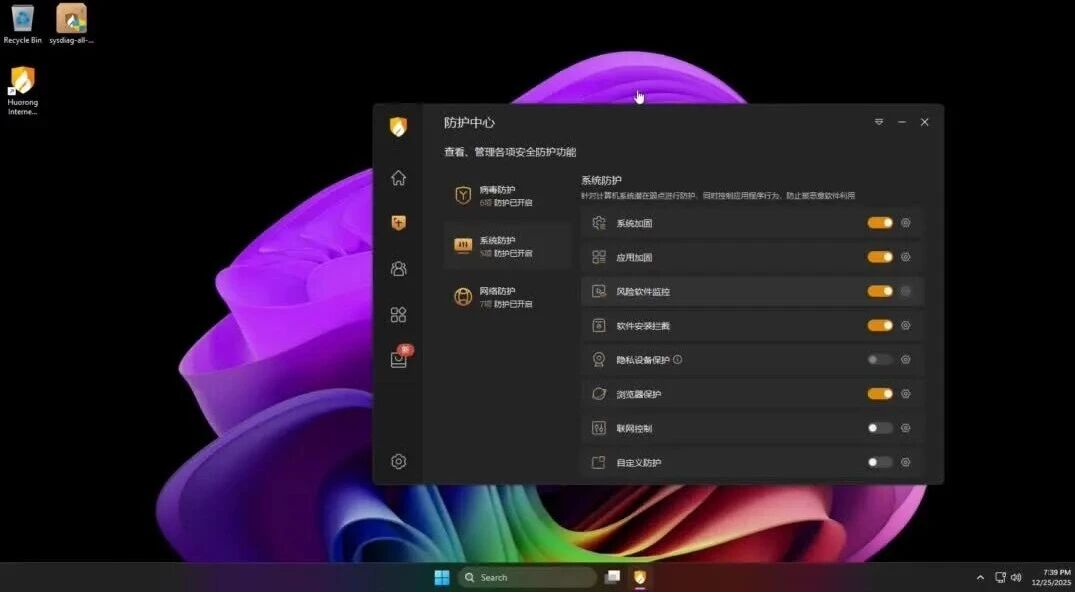
Task: Click the 系统防护 heading above the list
Action: coord(601,180)
